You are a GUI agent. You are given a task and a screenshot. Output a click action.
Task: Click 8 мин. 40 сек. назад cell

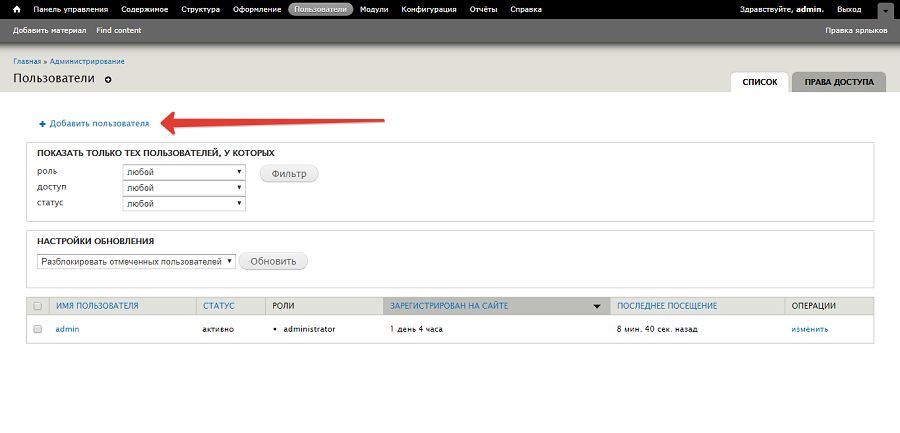pyautogui.click(x=657, y=329)
